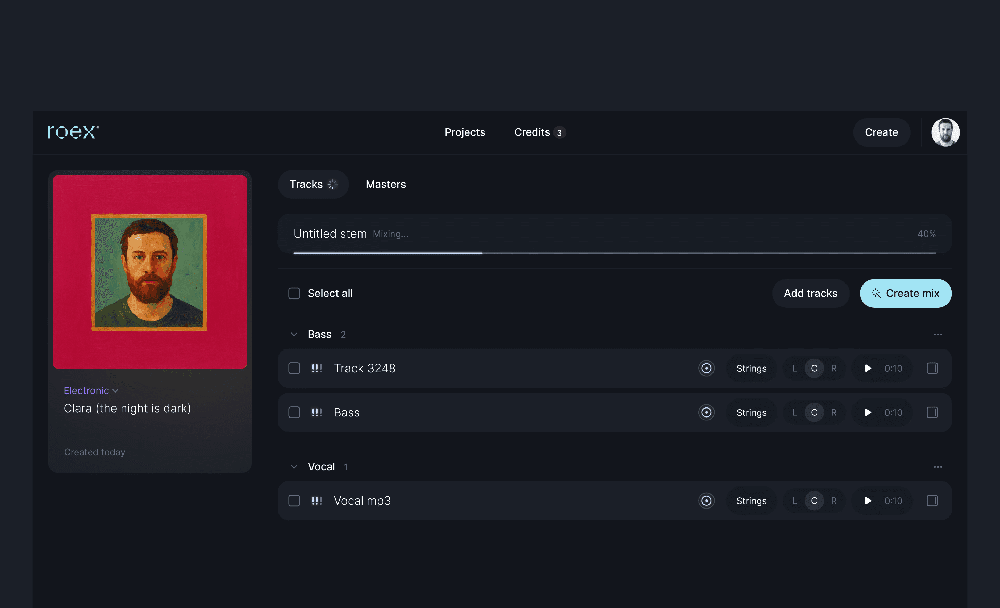Open side panel icon for Vocal mp3
Screen dimensions: 1000x608
coord(932,501)
